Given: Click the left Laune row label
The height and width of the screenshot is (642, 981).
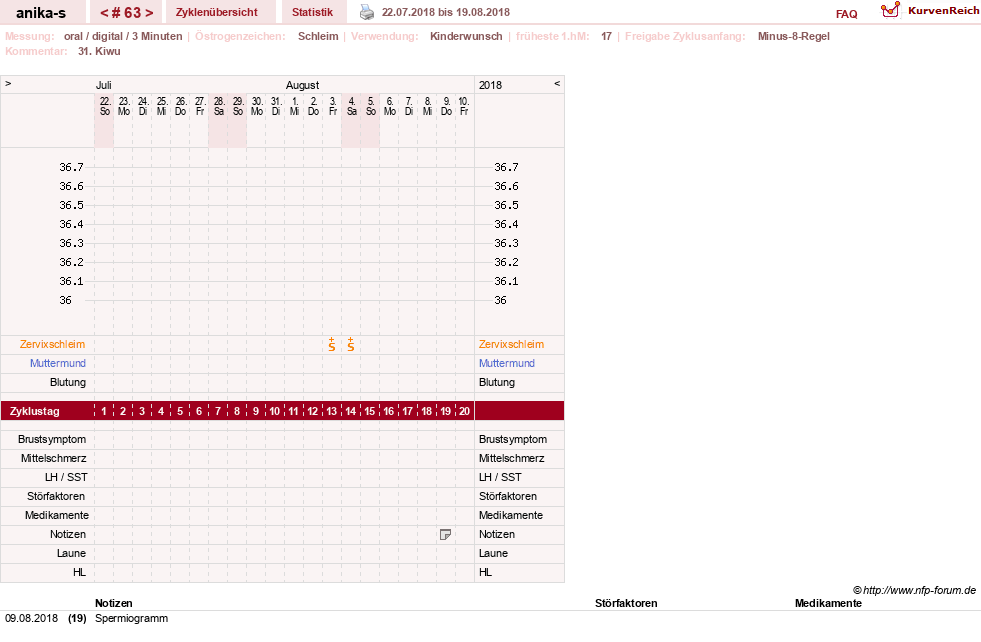Looking at the screenshot, I should (71, 553).
